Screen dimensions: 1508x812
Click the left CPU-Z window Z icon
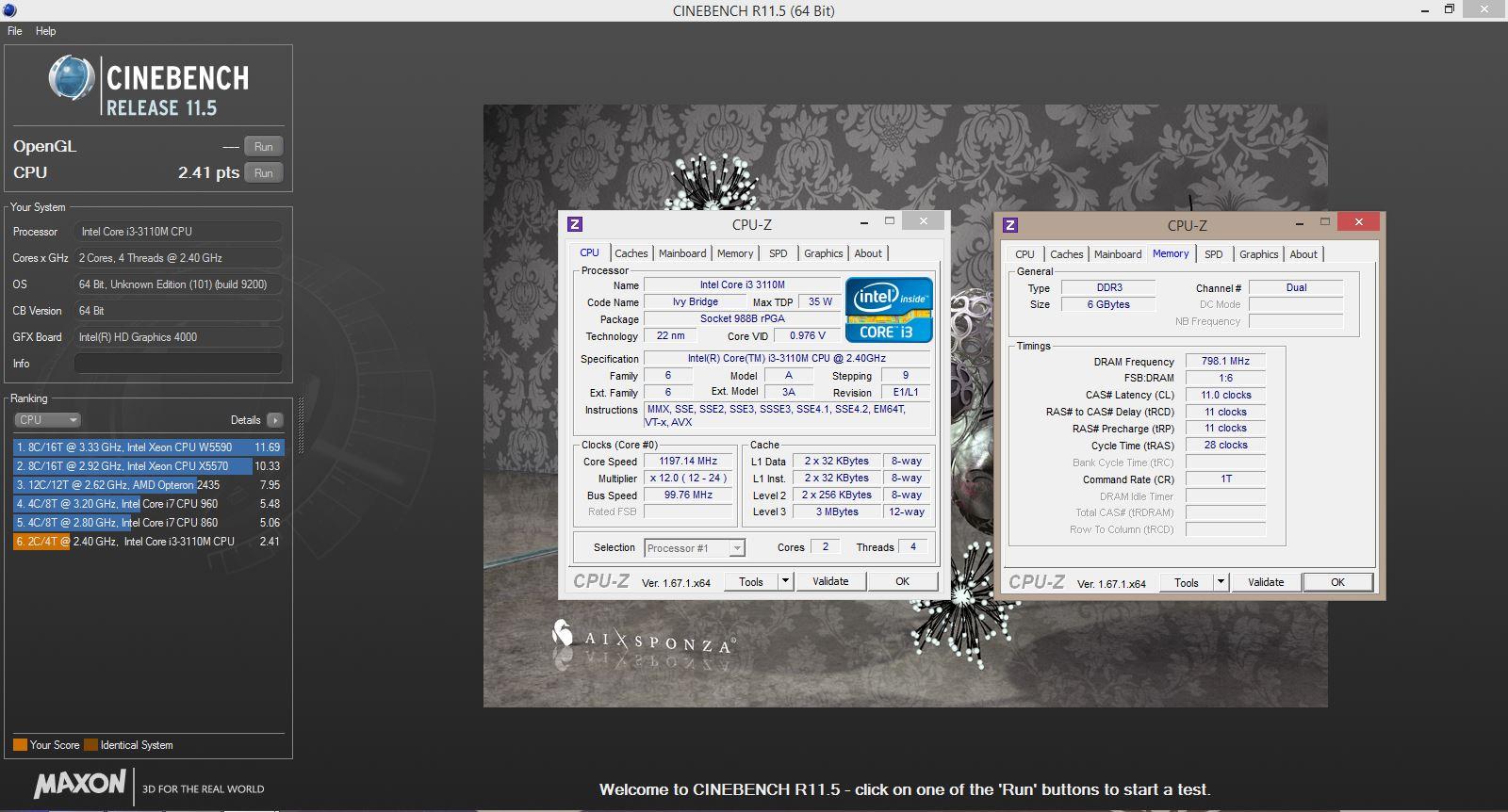tap(575, 224)
